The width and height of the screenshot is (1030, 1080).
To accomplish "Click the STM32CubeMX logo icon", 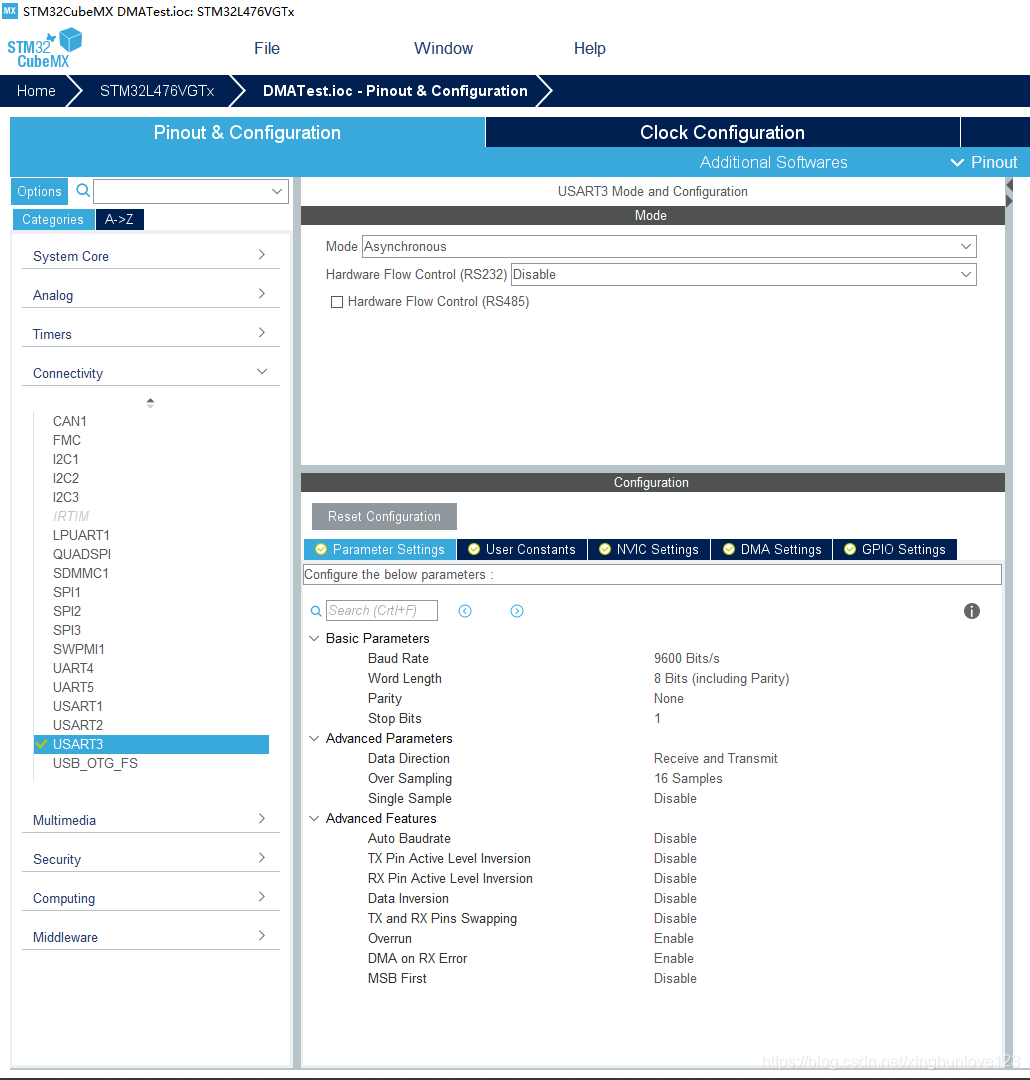I will [45, 48].
